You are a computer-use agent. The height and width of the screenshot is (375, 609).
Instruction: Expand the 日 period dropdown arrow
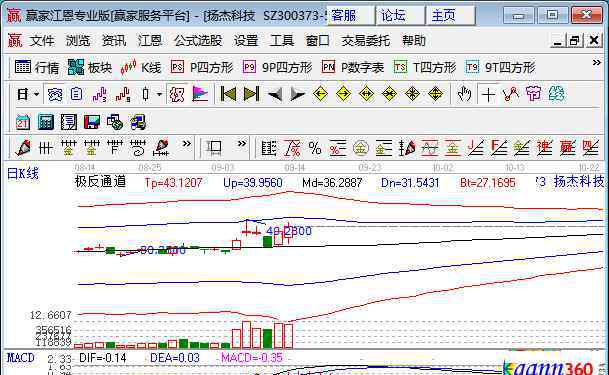37,94
